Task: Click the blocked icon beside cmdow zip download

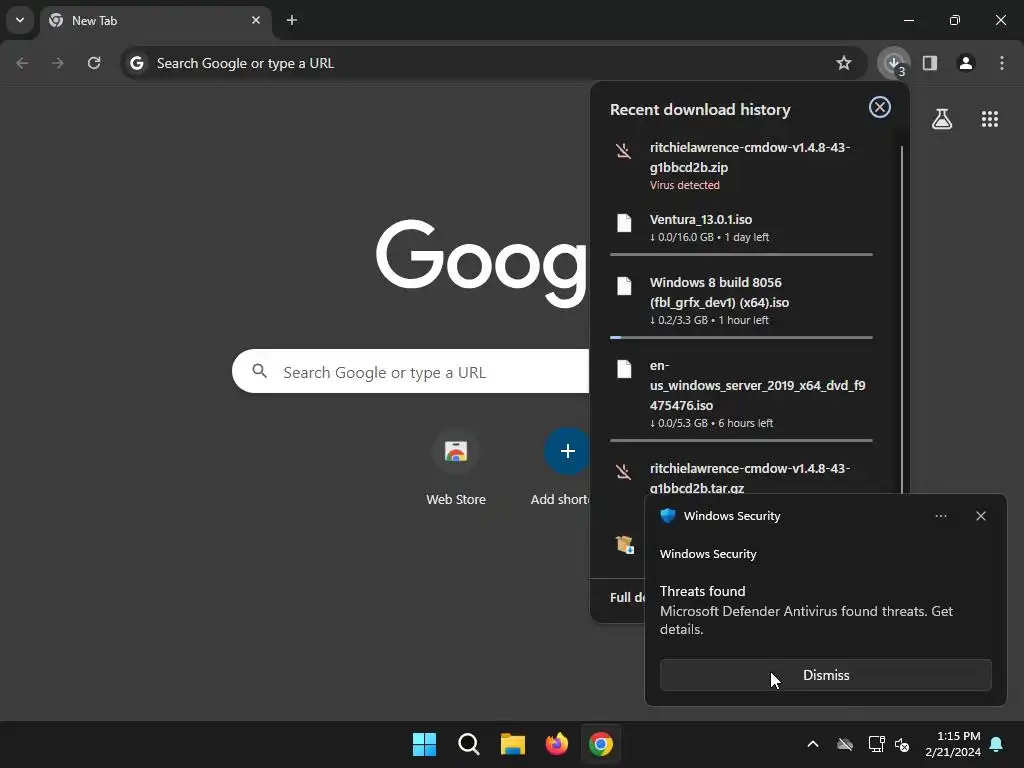Action: (x=624, y=151)
